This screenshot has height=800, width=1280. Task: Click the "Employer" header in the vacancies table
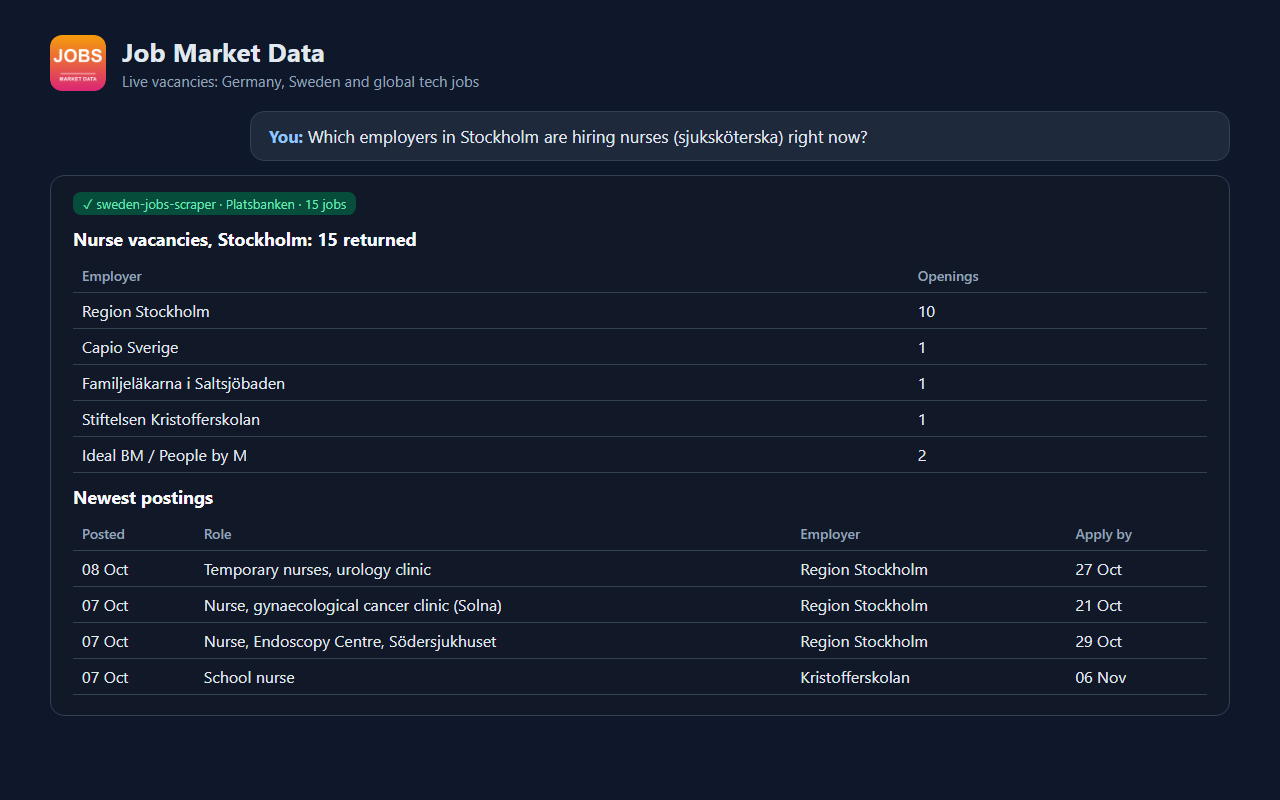pyautogui.click(x=112, y=276)
